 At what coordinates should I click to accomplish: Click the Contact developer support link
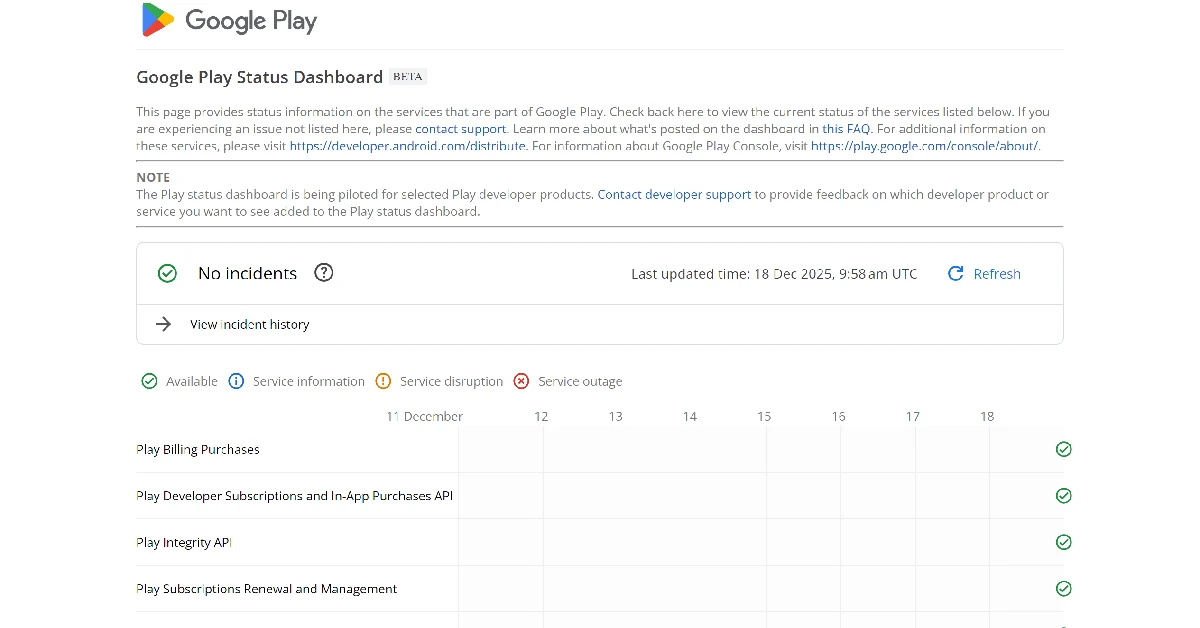(674, 194)
